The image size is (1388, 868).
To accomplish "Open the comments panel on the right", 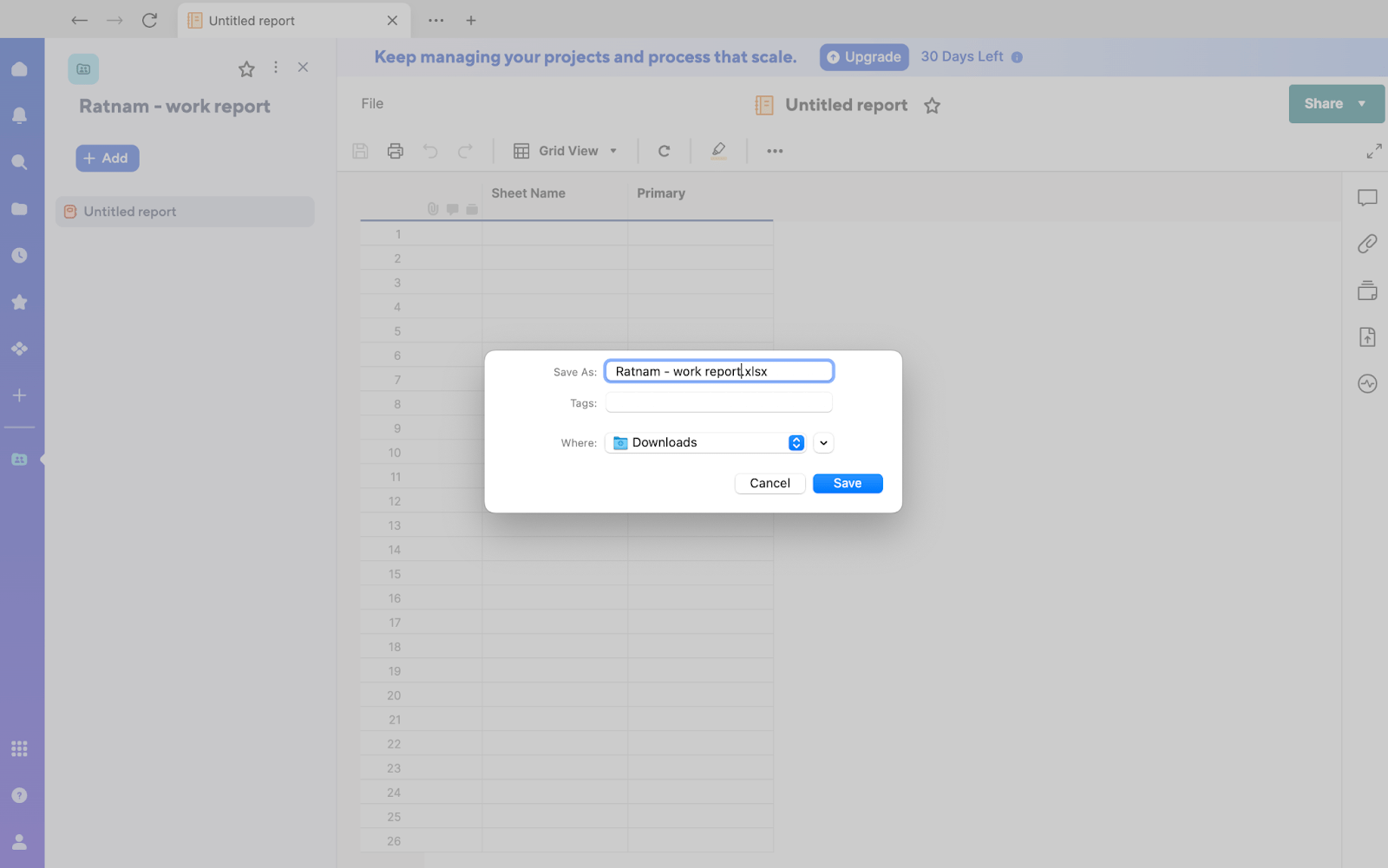I will coord(1366,198).
